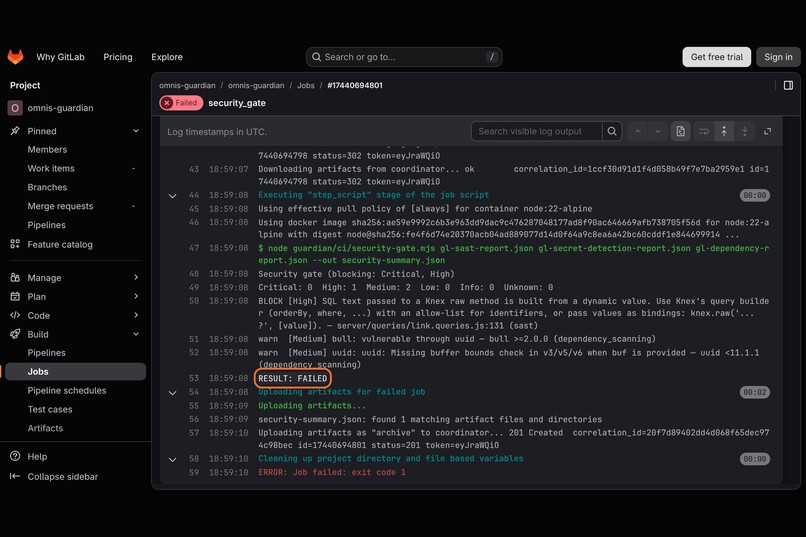Click the Failed status badge

coord(181,103)
